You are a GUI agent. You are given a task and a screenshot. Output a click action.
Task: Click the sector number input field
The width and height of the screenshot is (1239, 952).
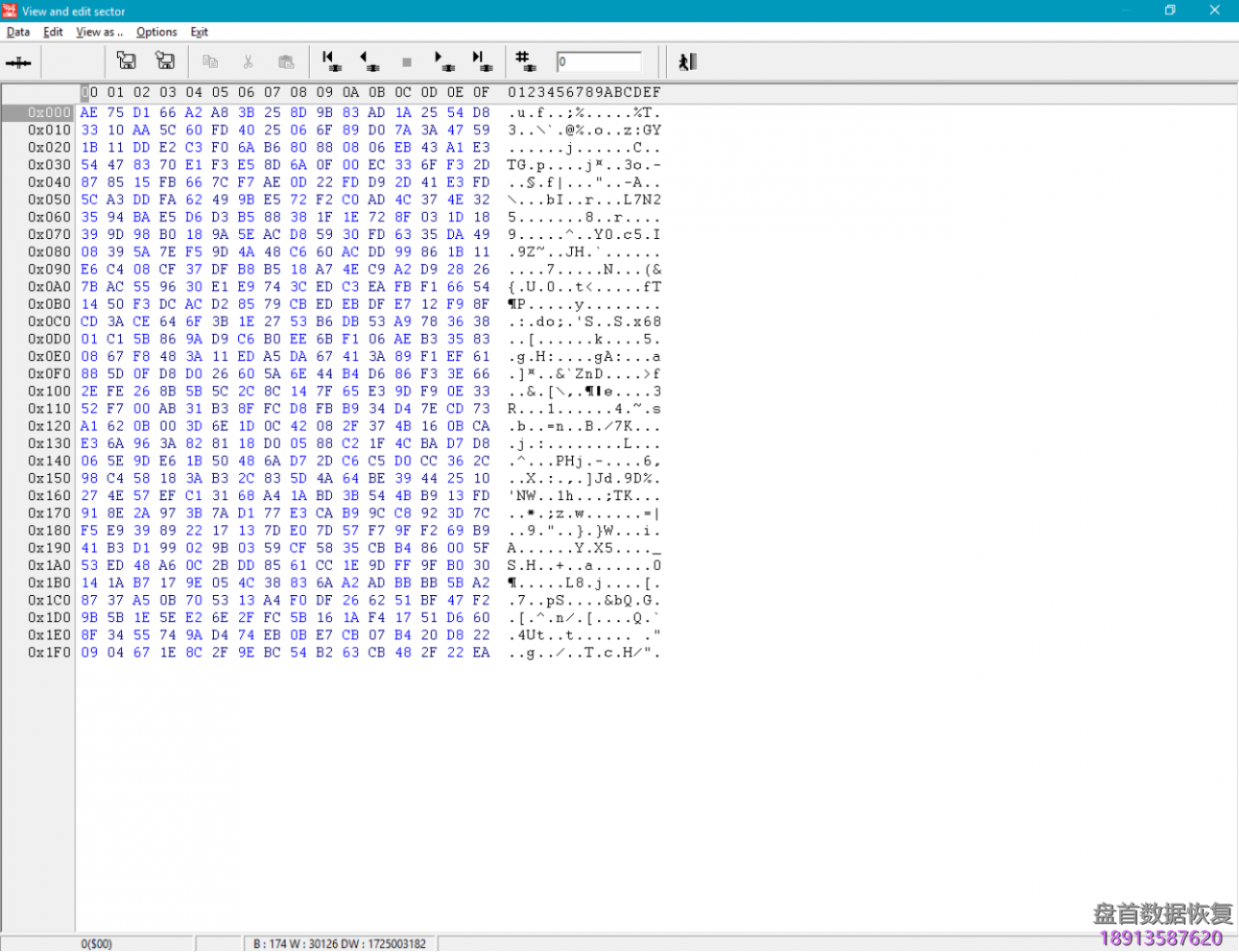(599, 62)
